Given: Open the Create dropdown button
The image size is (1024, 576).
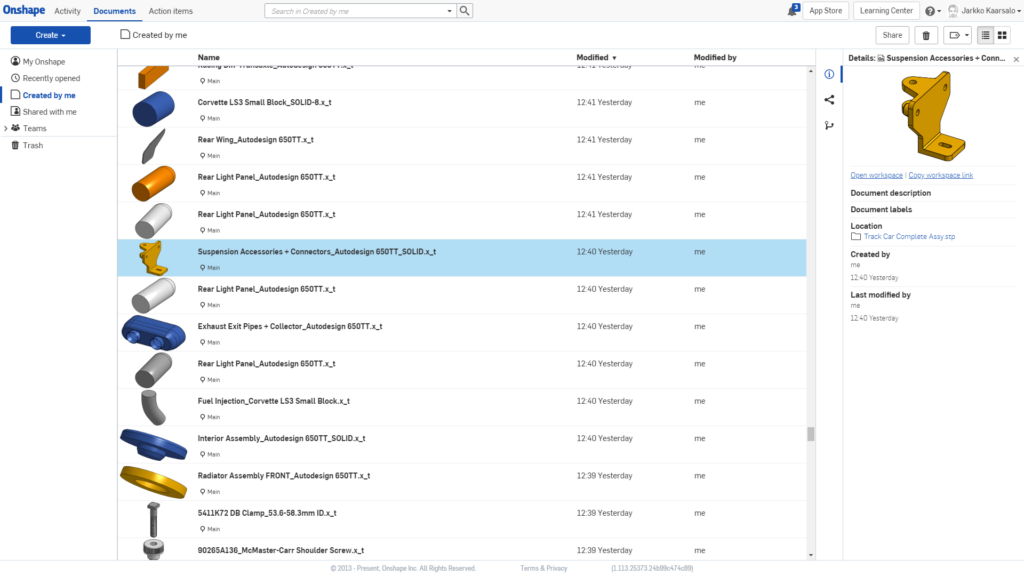Looking at the screenshot, I should (50, 35).
